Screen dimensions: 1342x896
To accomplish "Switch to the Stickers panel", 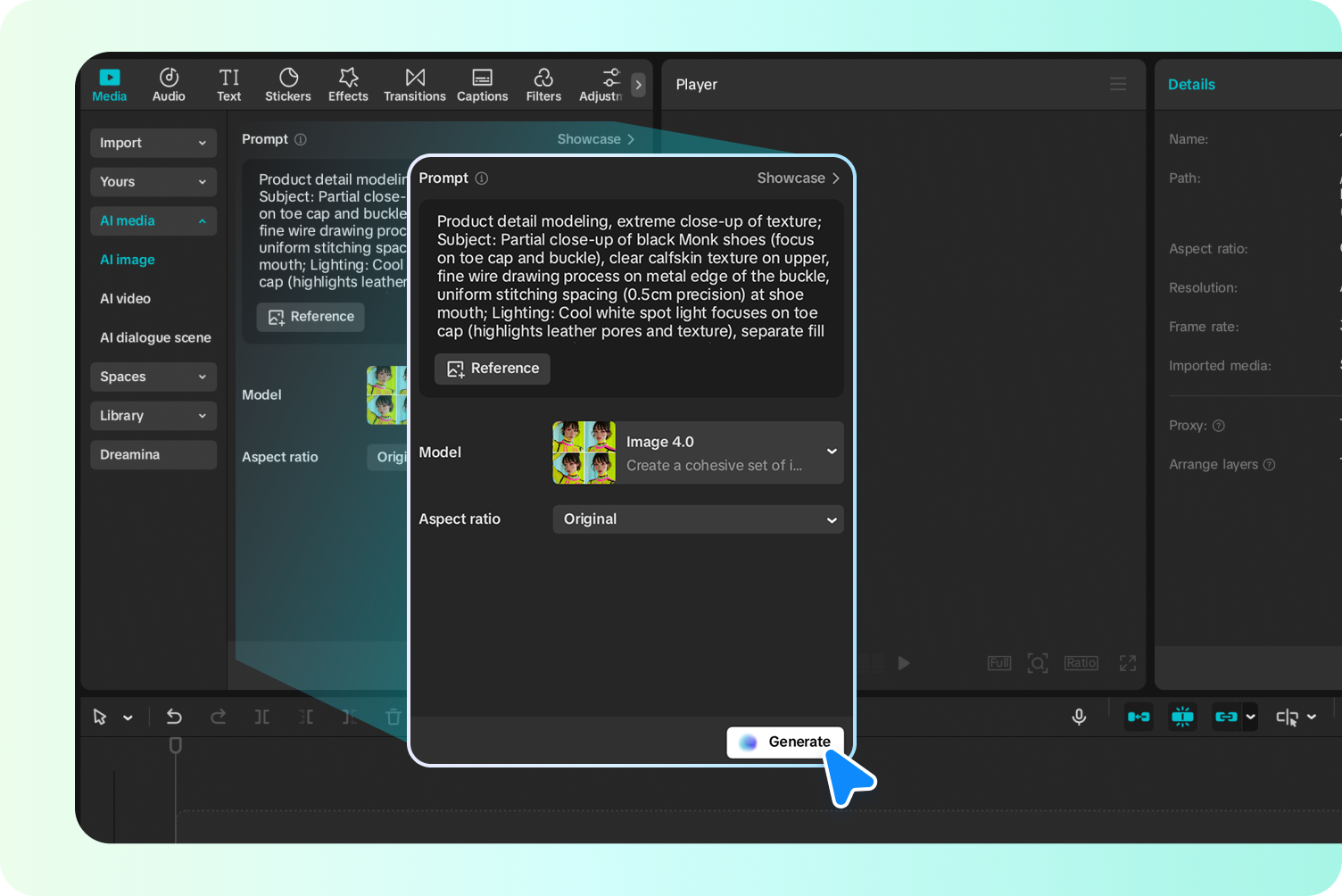I will coord(287,84).
